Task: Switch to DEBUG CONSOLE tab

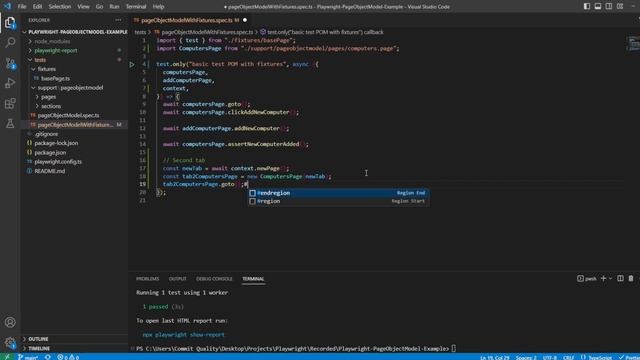Action: [x=214, y=279]
